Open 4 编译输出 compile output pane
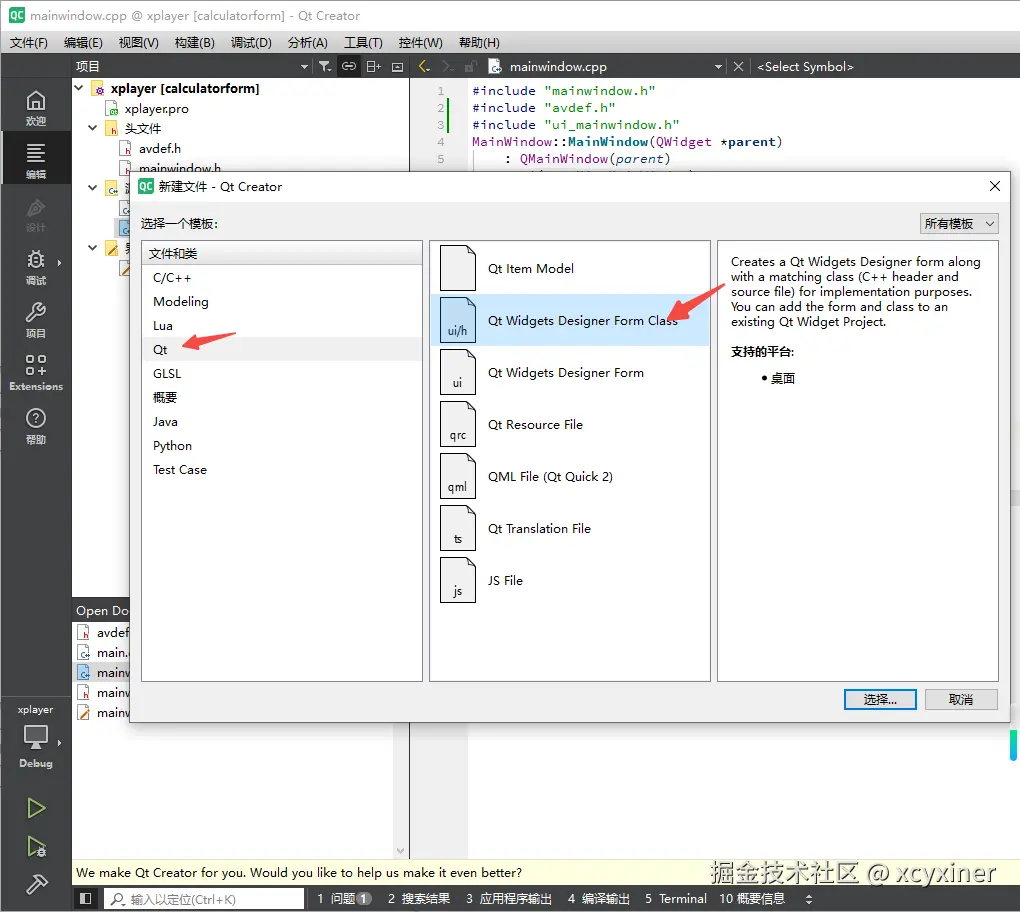The width and height of the screenshot is (1020, 912). click(x=598, y=898)
